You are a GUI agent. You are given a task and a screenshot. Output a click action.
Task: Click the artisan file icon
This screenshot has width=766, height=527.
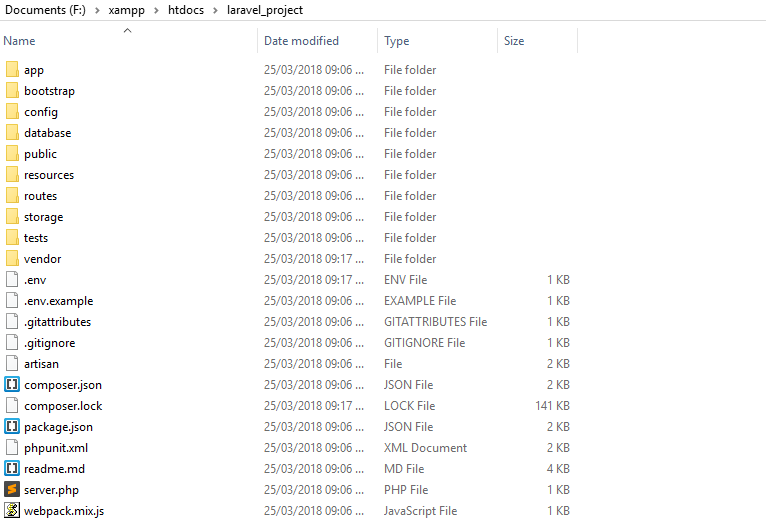[x=12, y=363]
